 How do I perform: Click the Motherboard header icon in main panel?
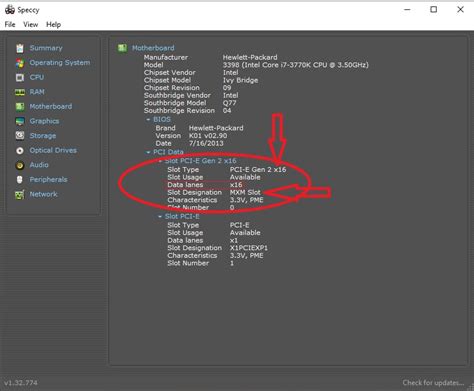122,48
